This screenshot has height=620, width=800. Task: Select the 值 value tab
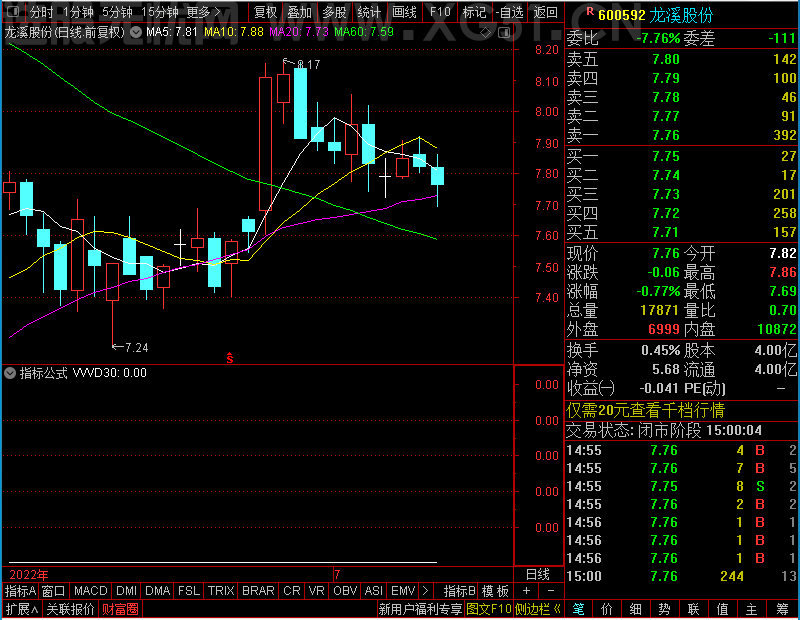(x=723, y=609)
